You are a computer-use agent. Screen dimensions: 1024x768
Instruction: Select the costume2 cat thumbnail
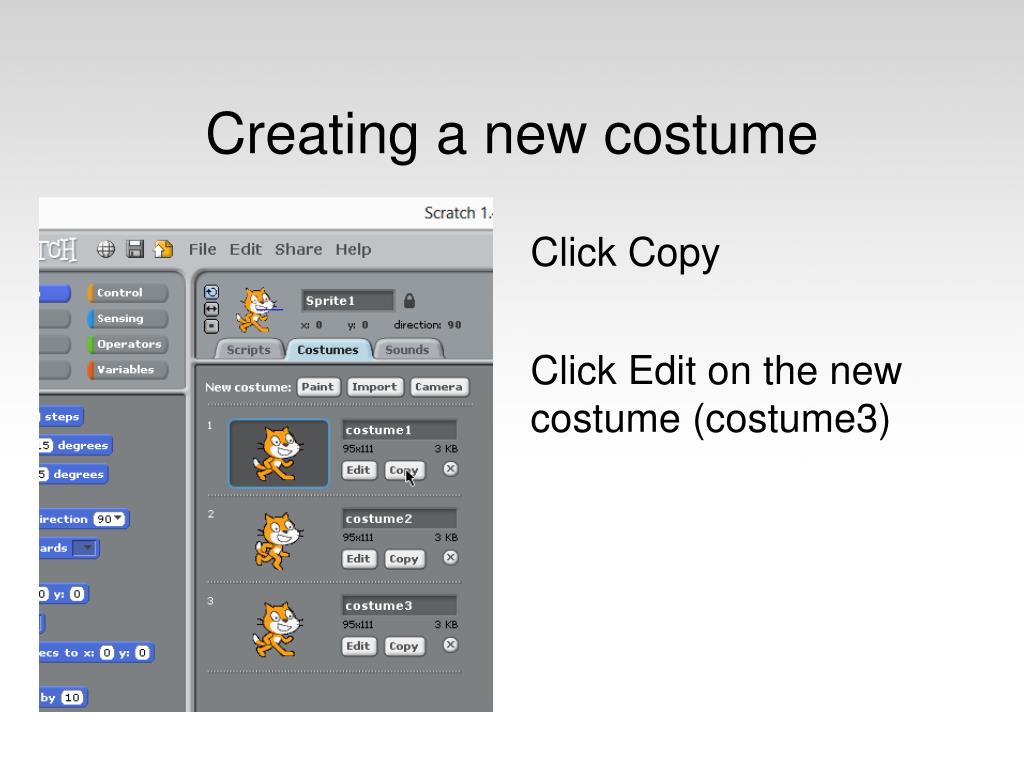[279, 541]
